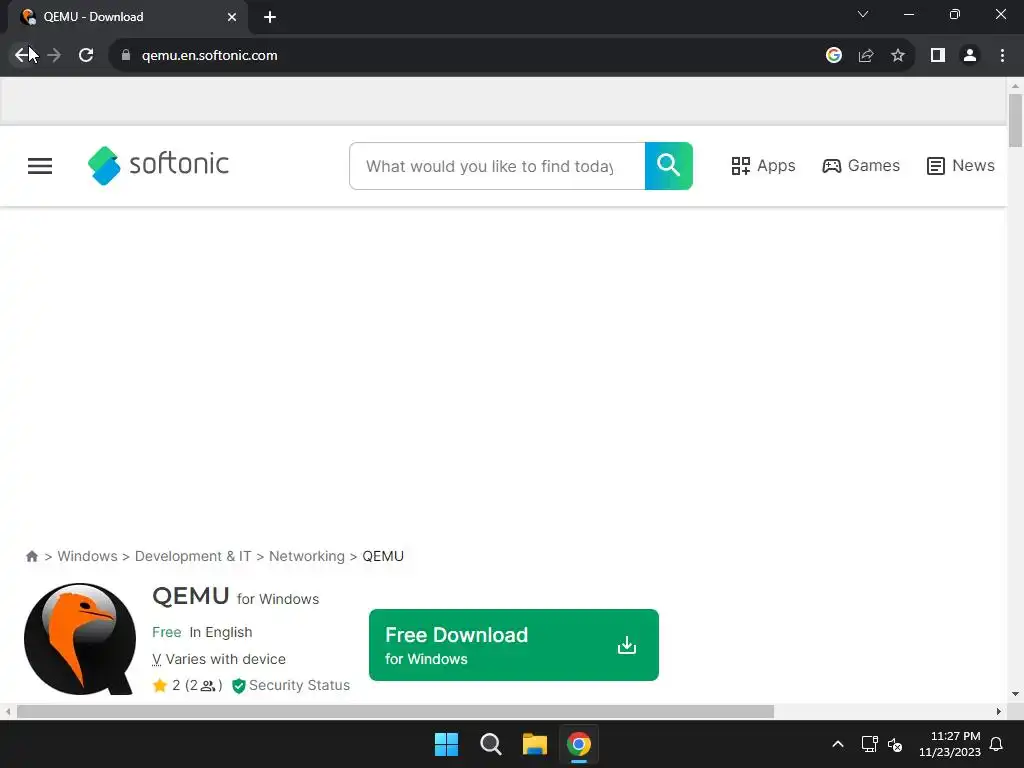Open a new browser tab
This screenshot has width=1024, height=768.
coord(270,17)
